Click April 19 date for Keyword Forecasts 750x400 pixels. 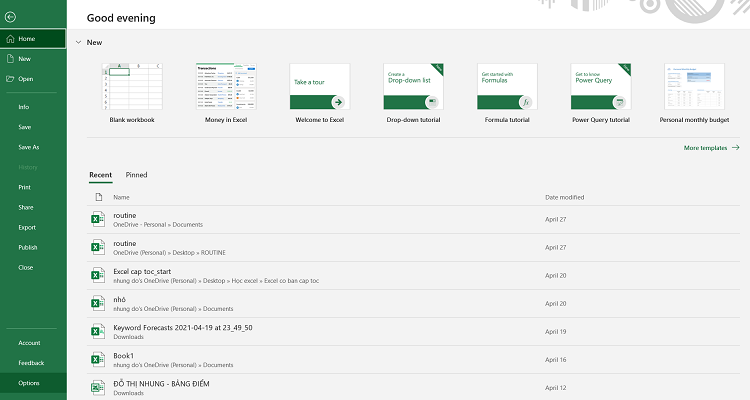point(555,332)
